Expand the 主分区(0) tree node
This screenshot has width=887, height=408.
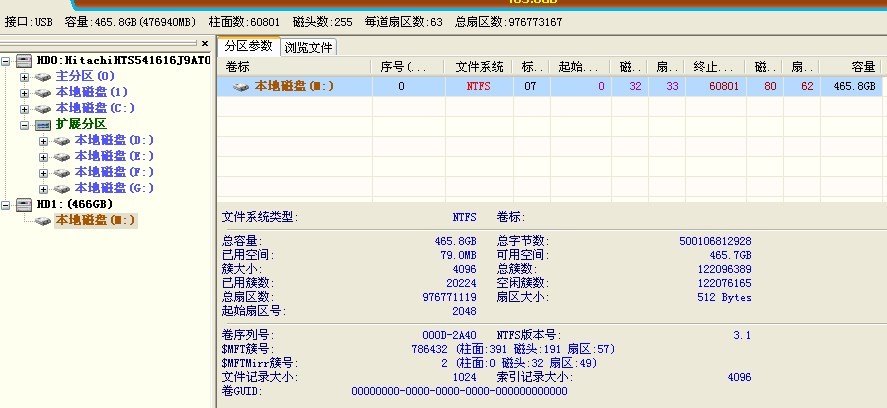tap(24, 77)
